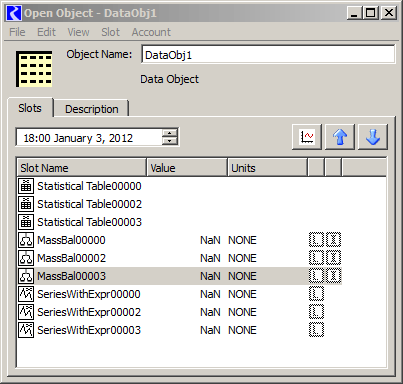Click the Object Name input field
This screenshot has width=403, height=384.
(268, 54)
